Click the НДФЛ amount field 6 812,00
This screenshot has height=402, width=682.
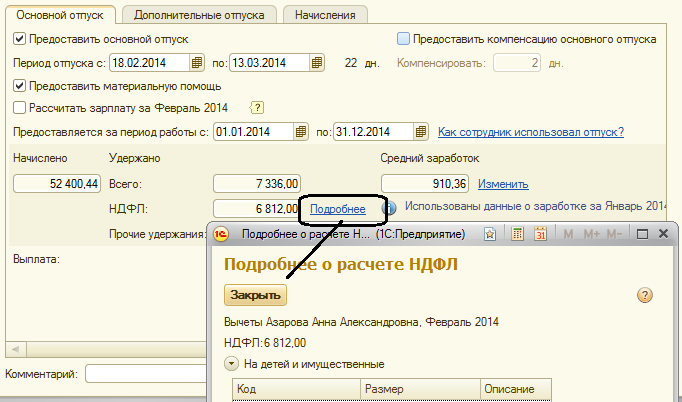[x=257, y=209]
